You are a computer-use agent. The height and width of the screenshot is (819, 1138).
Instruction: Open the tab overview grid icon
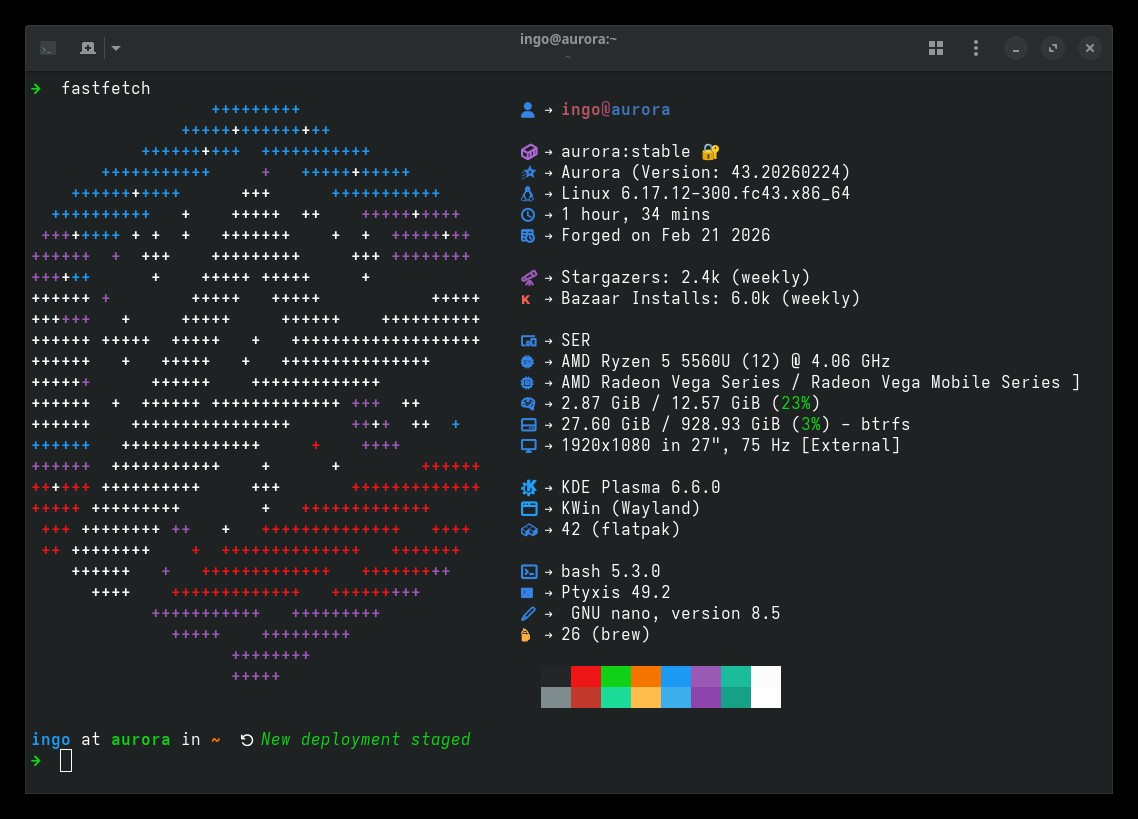pos(936,48)
